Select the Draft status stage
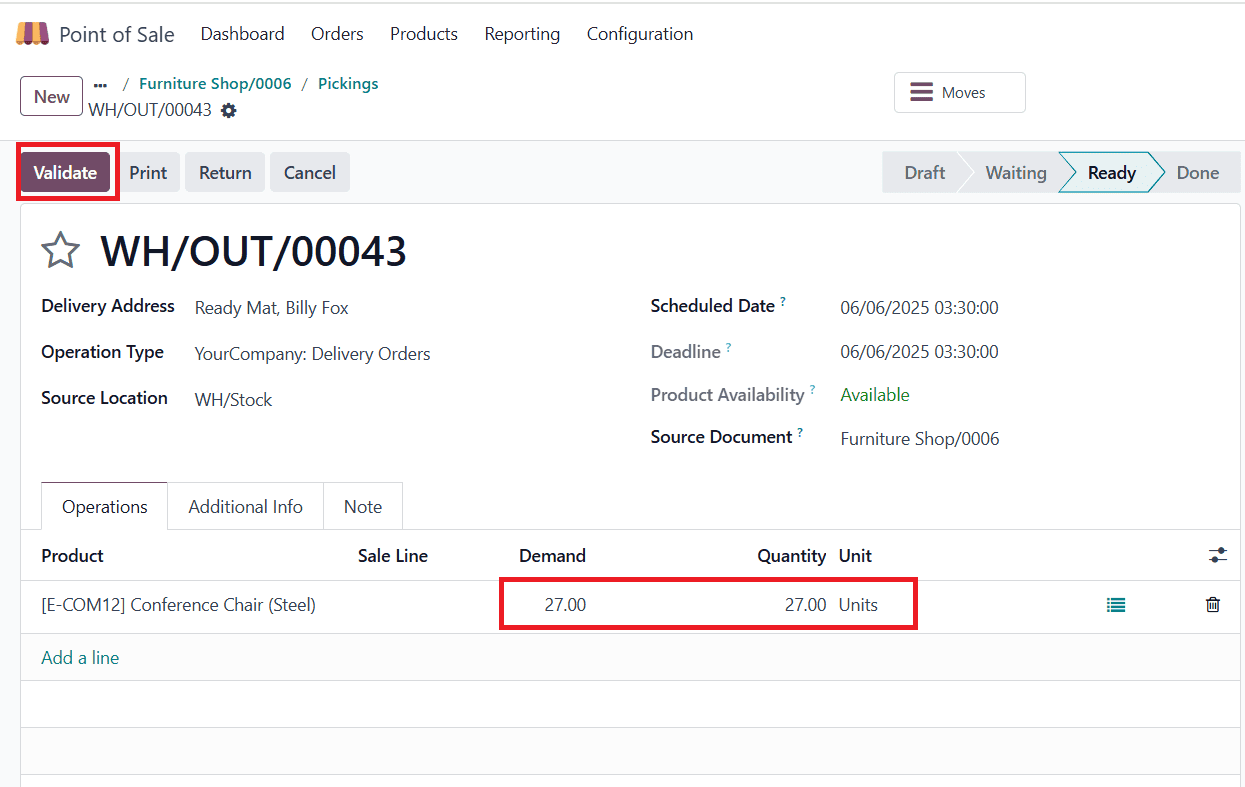1245x787 pixels. 922,172
